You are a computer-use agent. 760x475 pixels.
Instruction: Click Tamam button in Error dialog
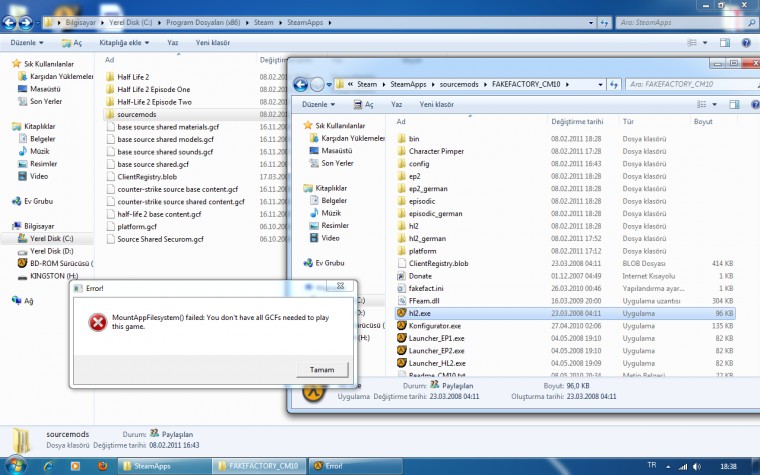point(322,369)
